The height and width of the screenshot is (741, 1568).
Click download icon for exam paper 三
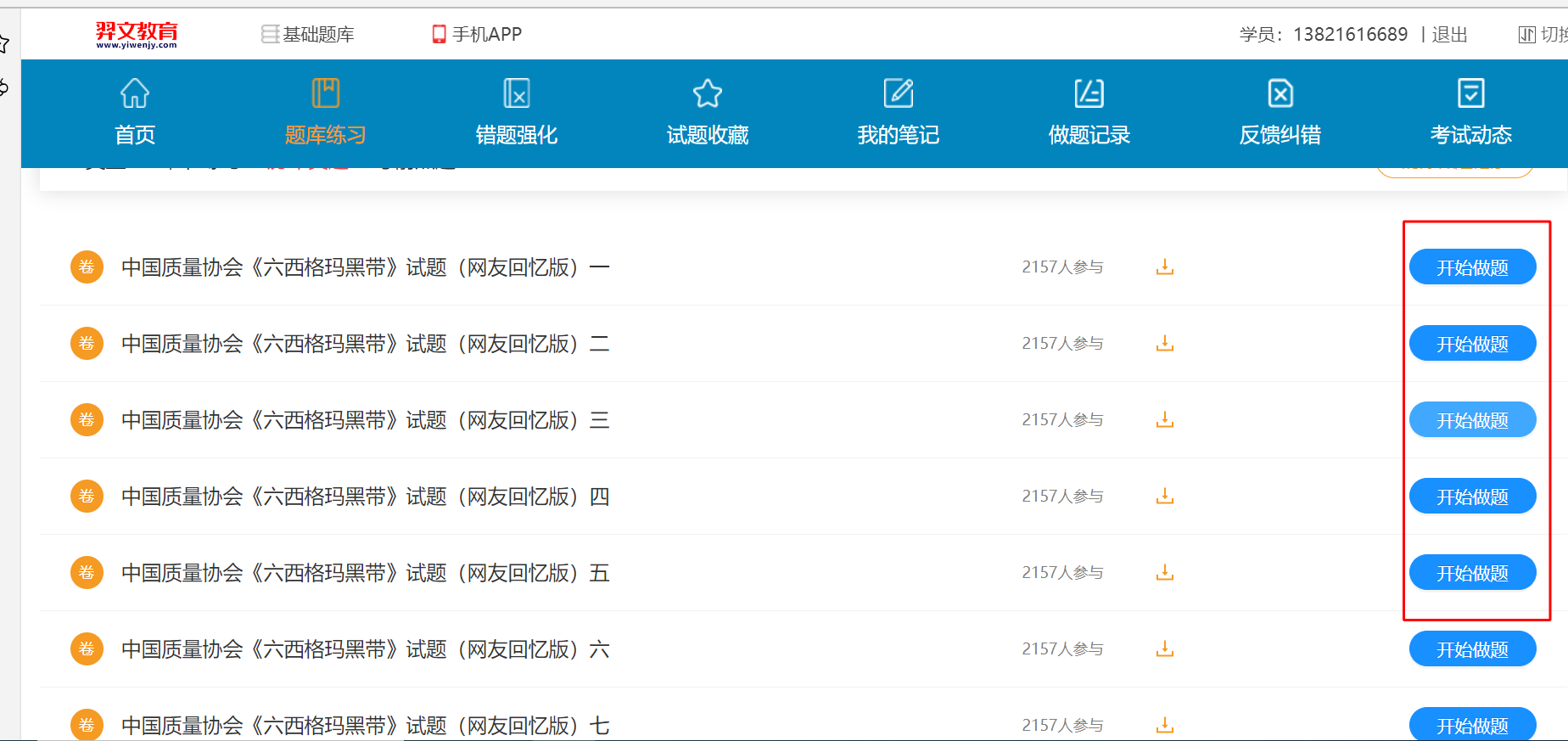(1165, 420)
